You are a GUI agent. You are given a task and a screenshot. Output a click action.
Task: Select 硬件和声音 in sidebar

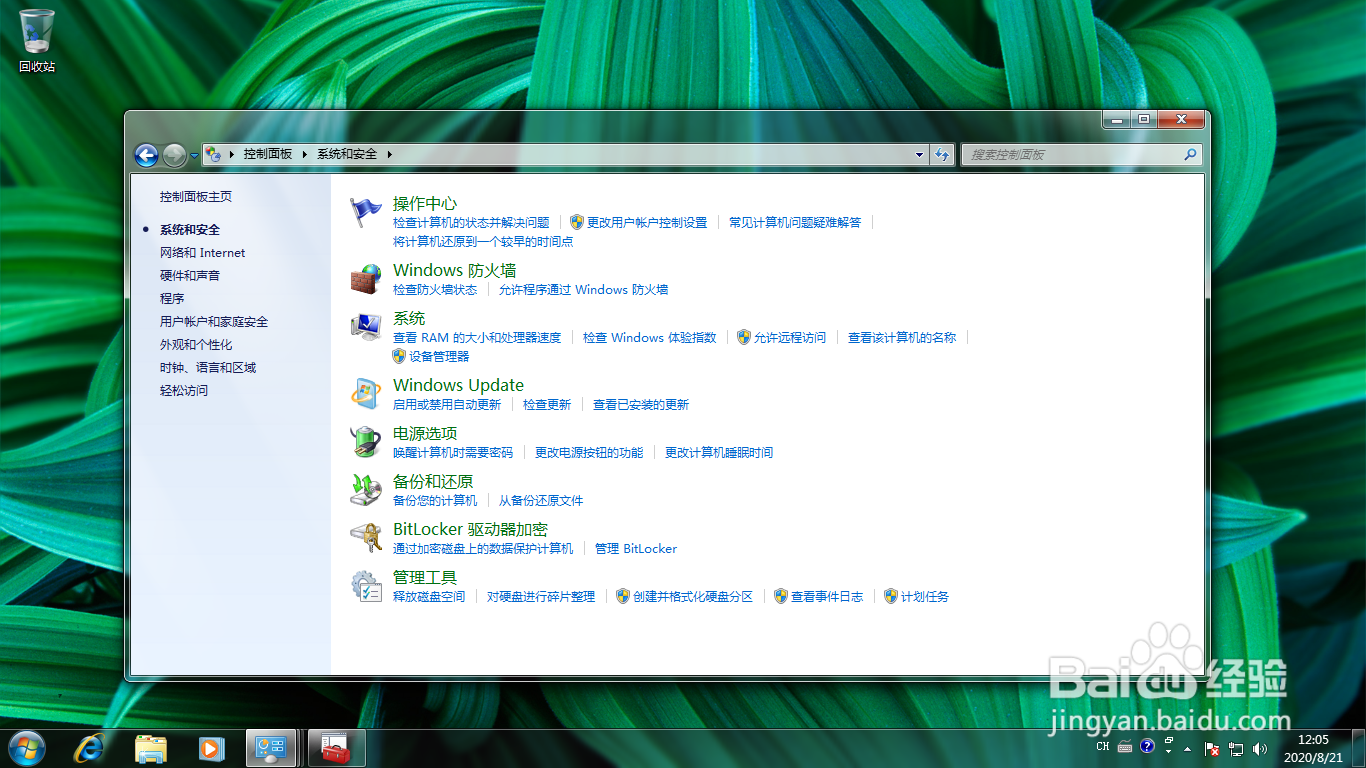pyautogui.click(x=190, y=275)
